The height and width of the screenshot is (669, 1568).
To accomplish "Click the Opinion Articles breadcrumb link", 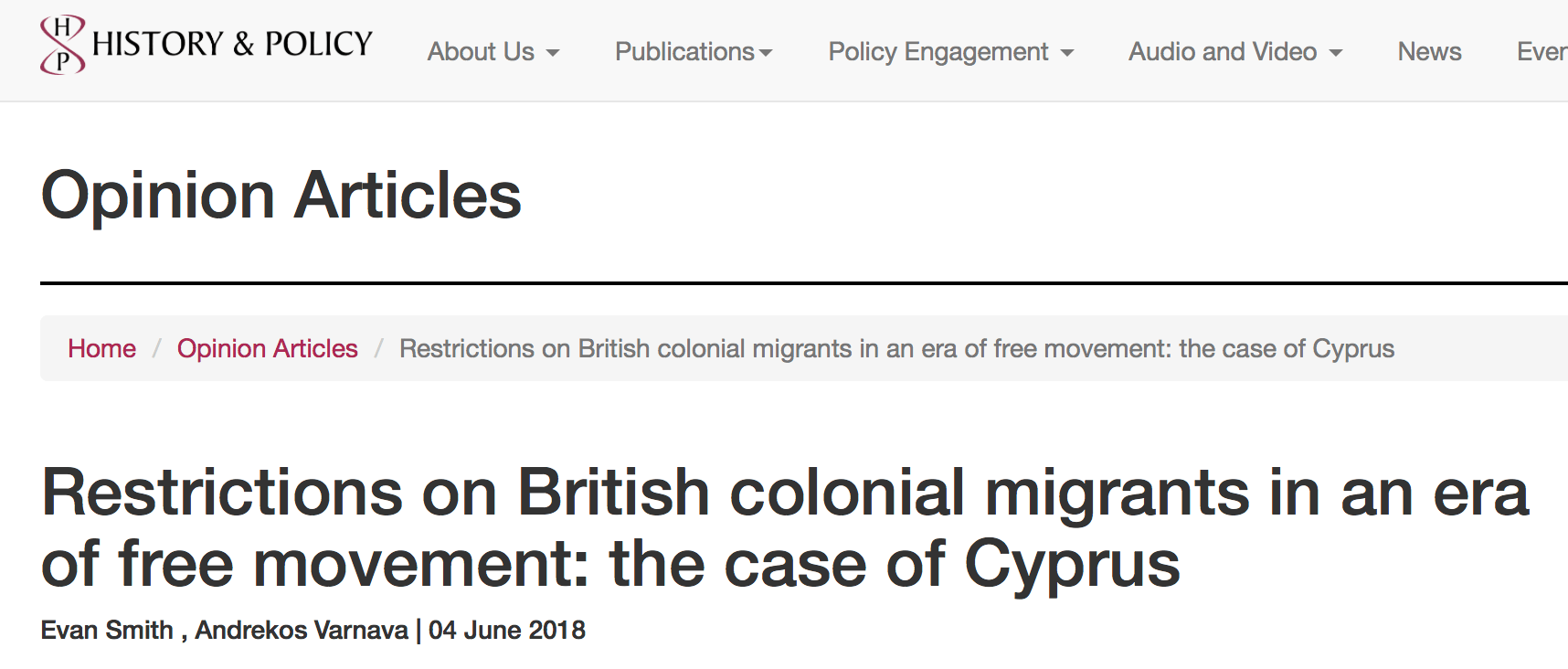I will (267, 349).
